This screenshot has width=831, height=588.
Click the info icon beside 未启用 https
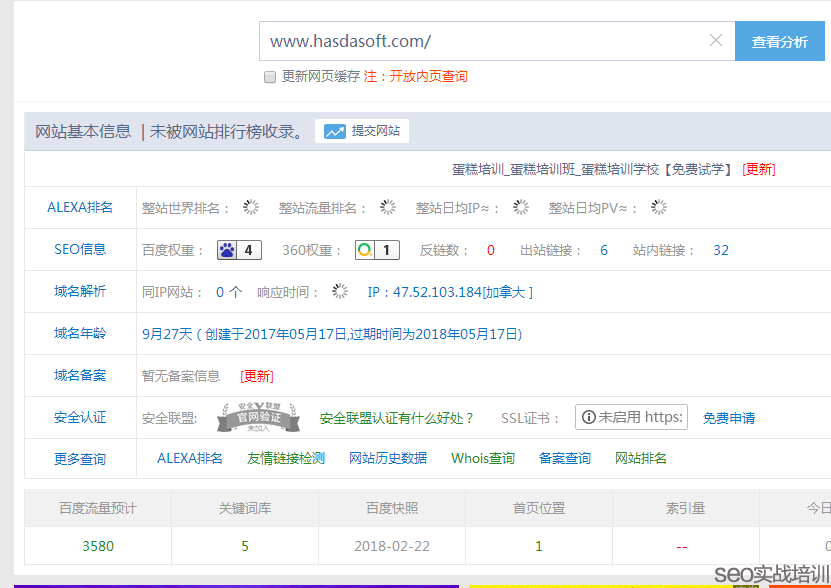(x=589, y=417)
